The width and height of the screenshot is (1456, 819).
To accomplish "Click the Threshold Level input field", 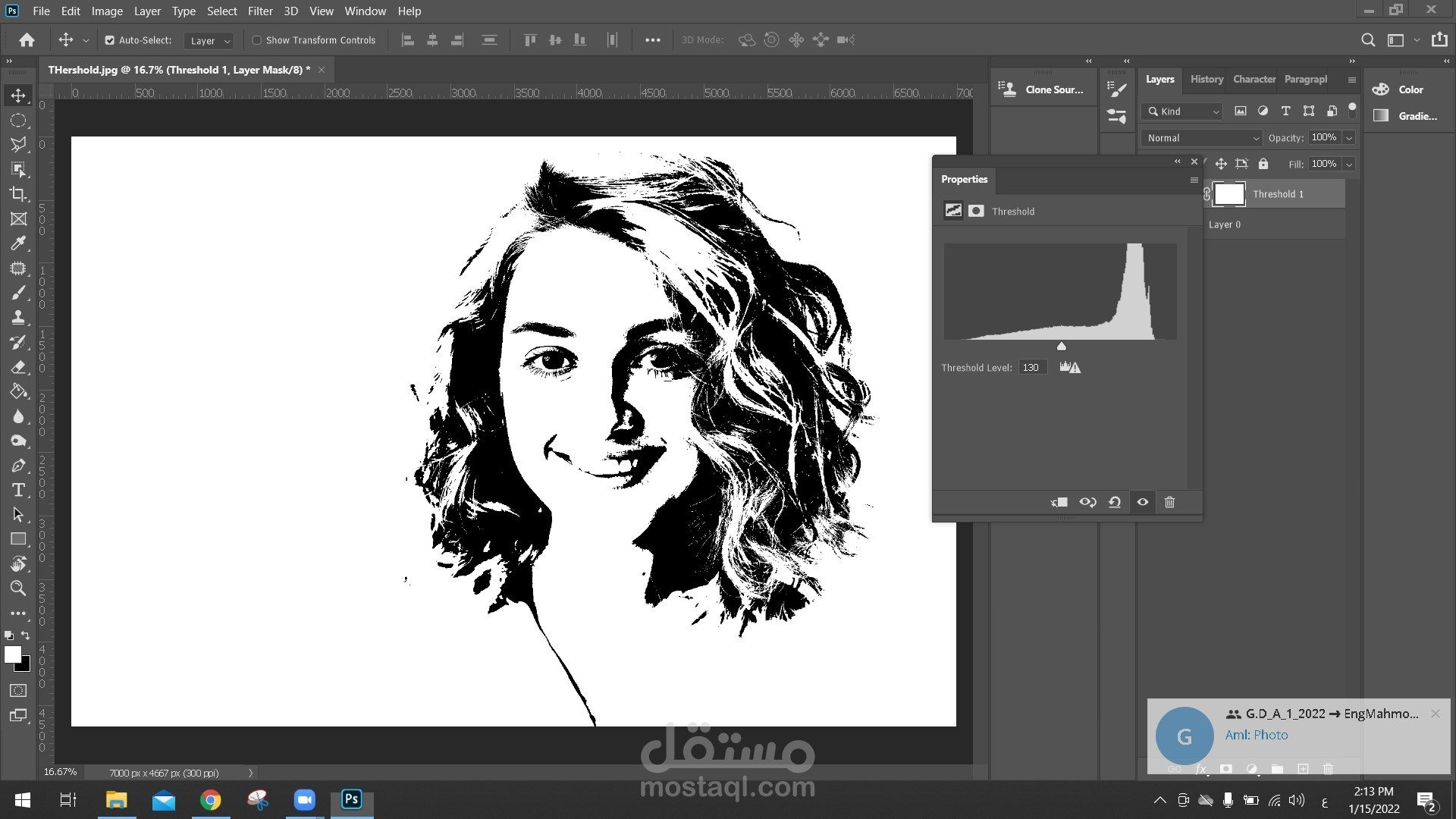I will [x=1032, y=368].
